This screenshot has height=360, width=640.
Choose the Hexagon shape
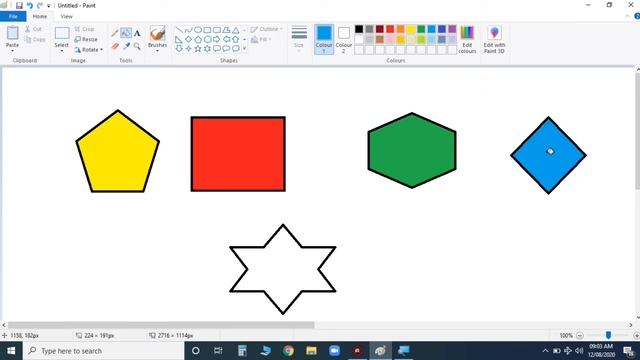click(x=207, y=40)
